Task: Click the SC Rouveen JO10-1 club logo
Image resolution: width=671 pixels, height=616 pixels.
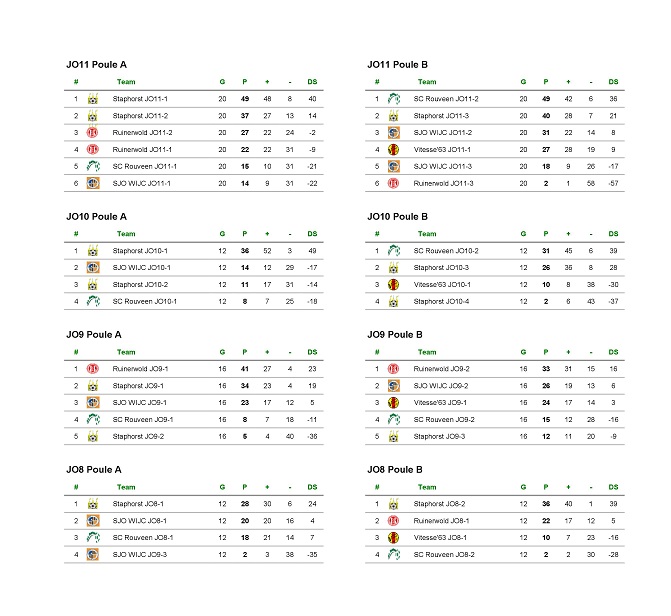Action: pos(93,301)
